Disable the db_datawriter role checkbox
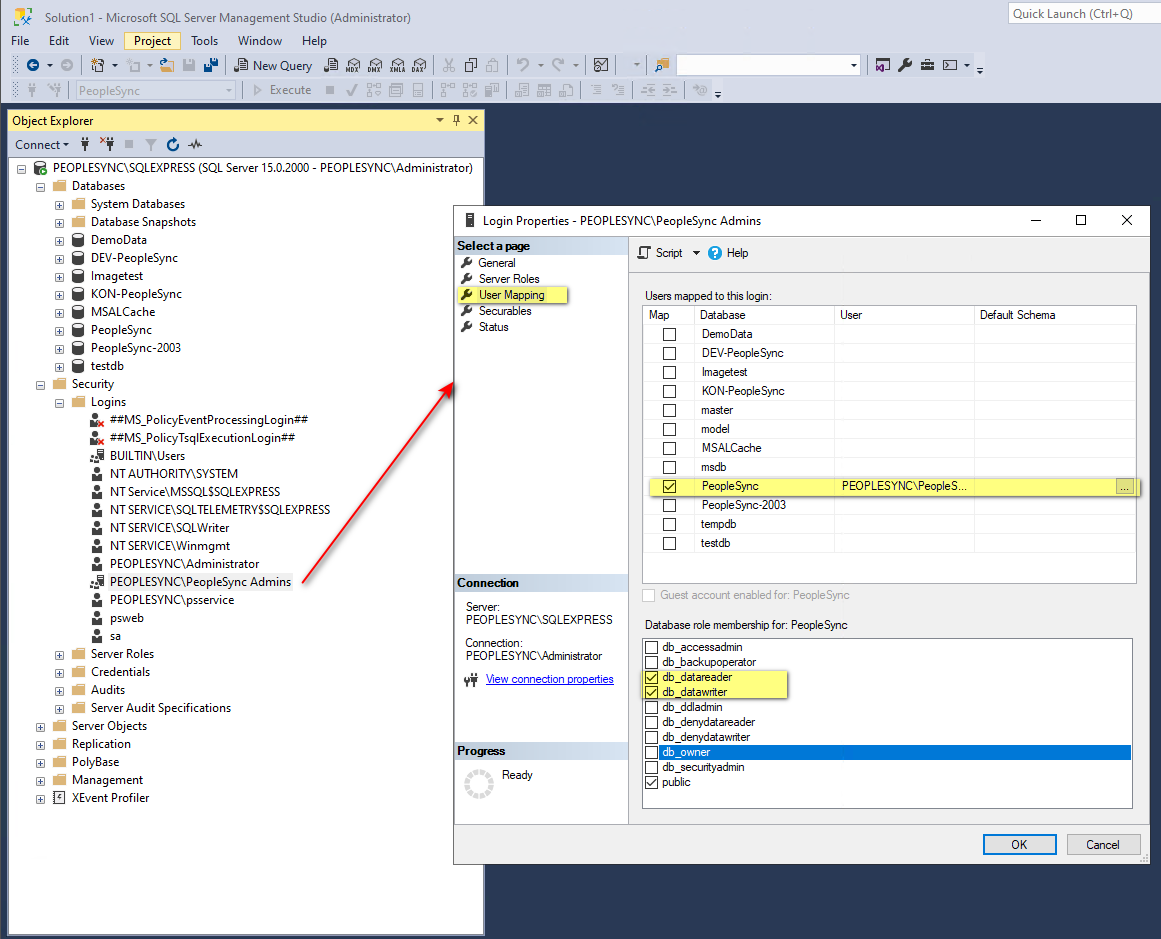1161x939 pixels. point(652,692)
